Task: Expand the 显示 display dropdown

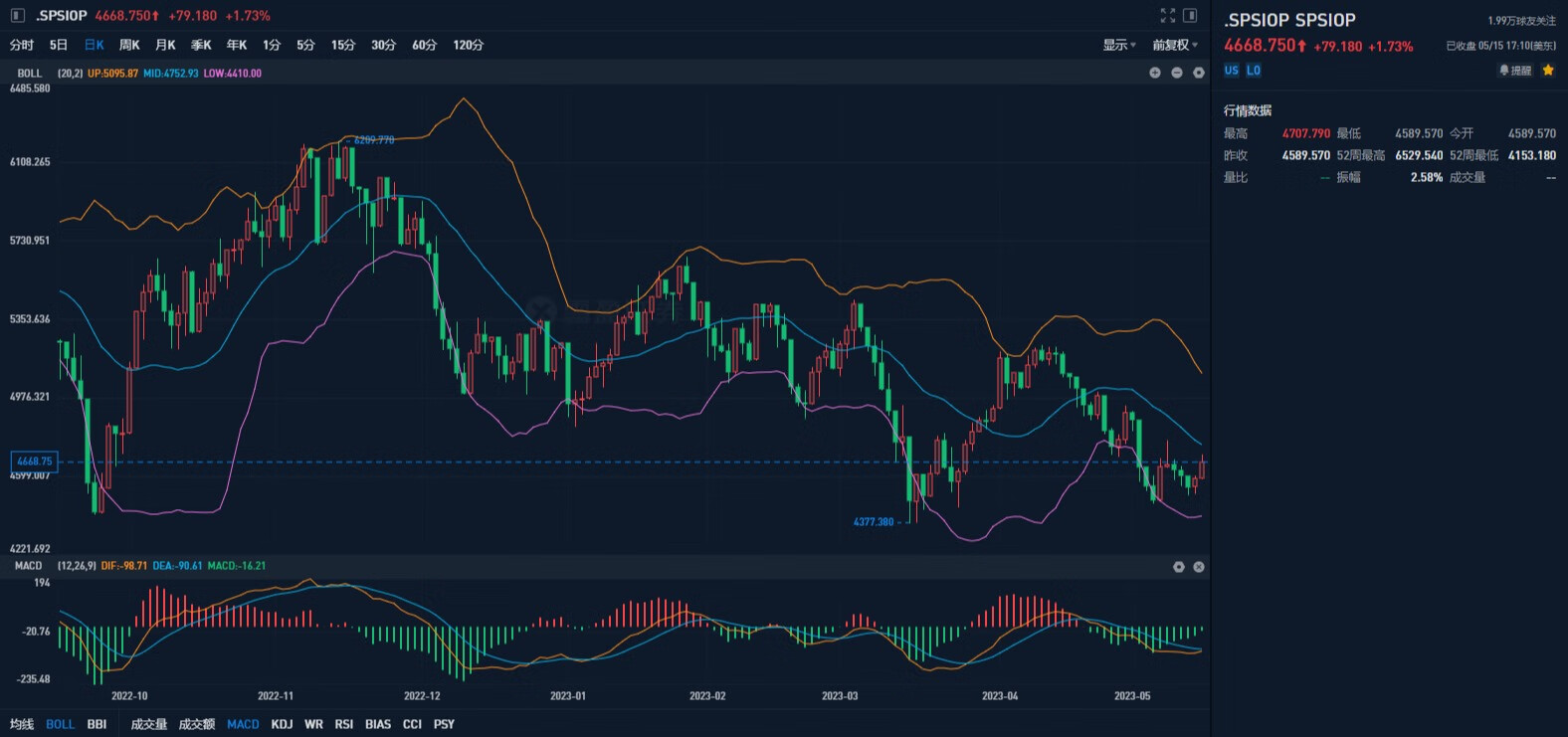Action: [x=1118, y=45]
